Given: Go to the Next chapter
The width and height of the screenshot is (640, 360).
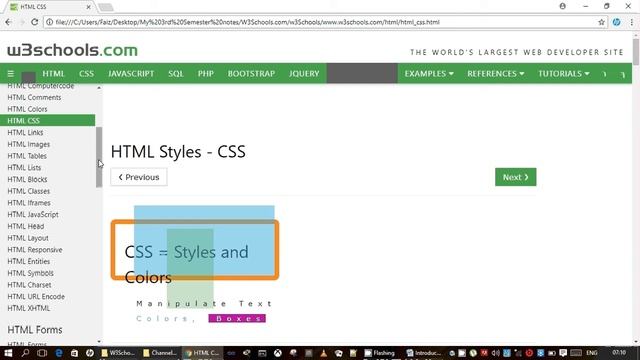Looking at the screenshot, I should (516, 177).
